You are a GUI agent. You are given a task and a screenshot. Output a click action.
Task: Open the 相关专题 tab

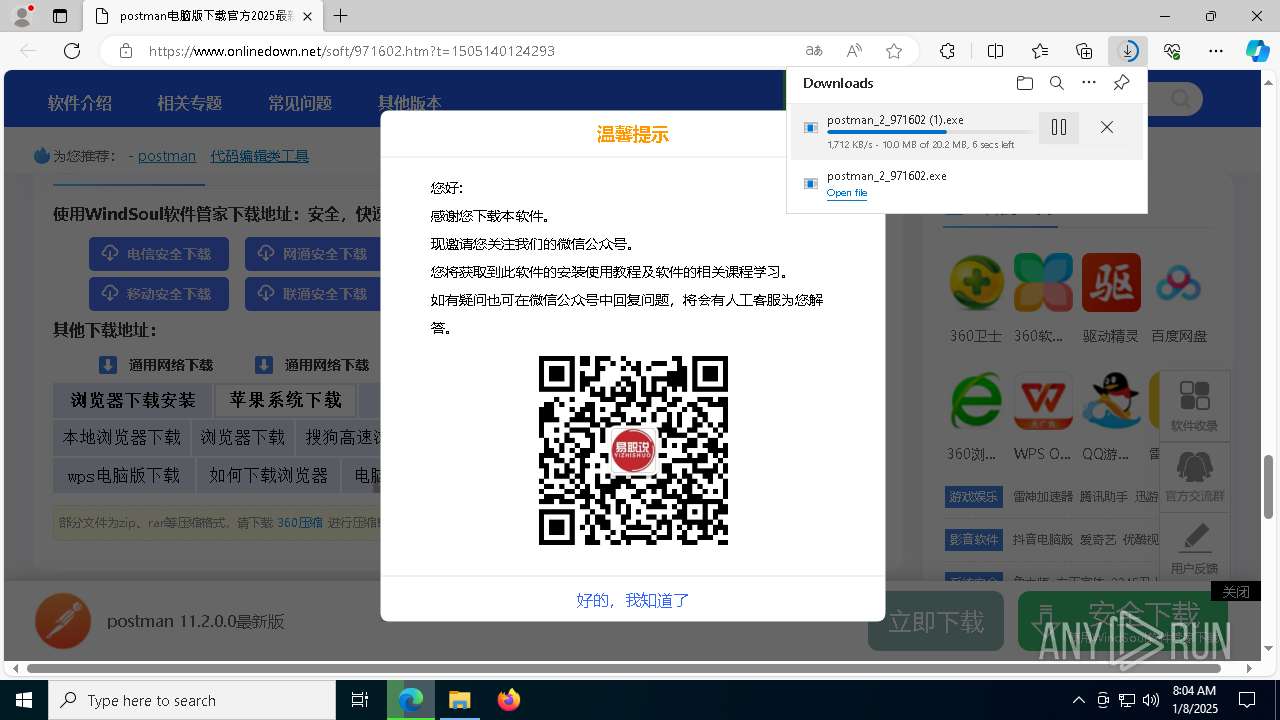pyautogui.click(x=189, y=103)
